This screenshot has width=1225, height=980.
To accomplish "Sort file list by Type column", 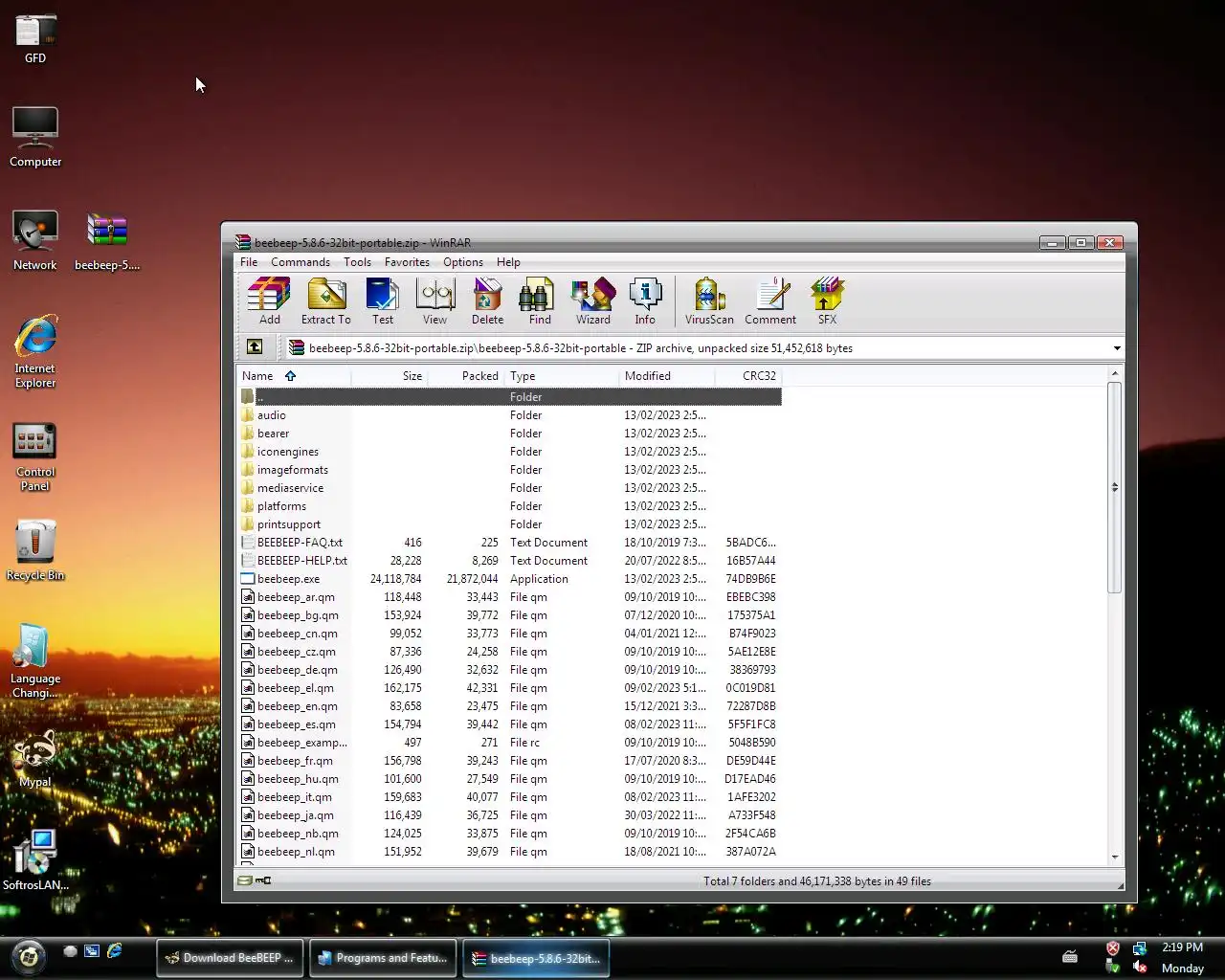I will tap(562, 375).
